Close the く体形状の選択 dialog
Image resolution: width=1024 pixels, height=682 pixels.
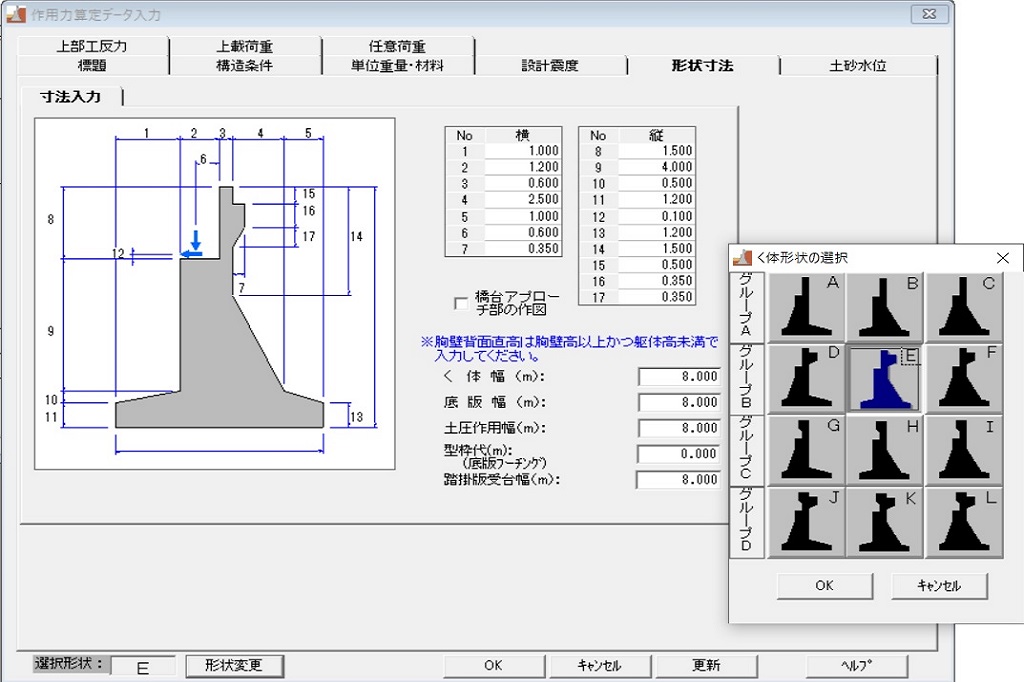(1003, 258)
